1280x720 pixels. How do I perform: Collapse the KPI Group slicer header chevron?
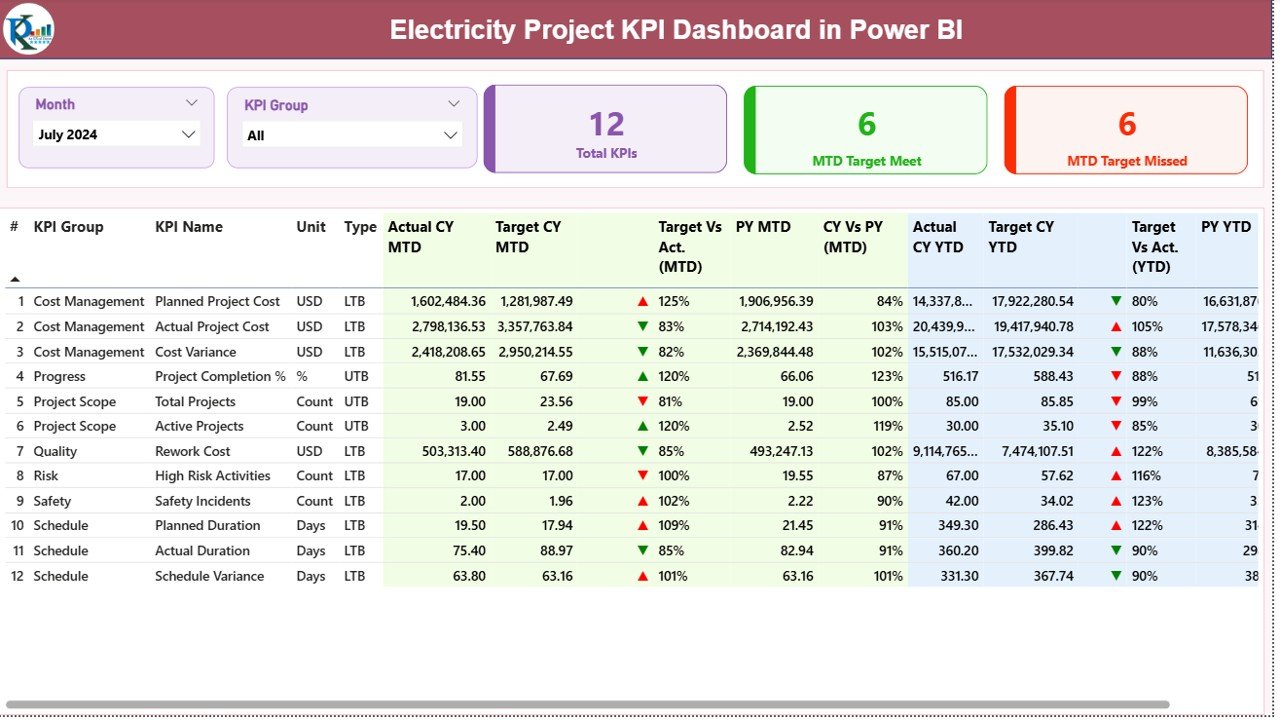455,104
